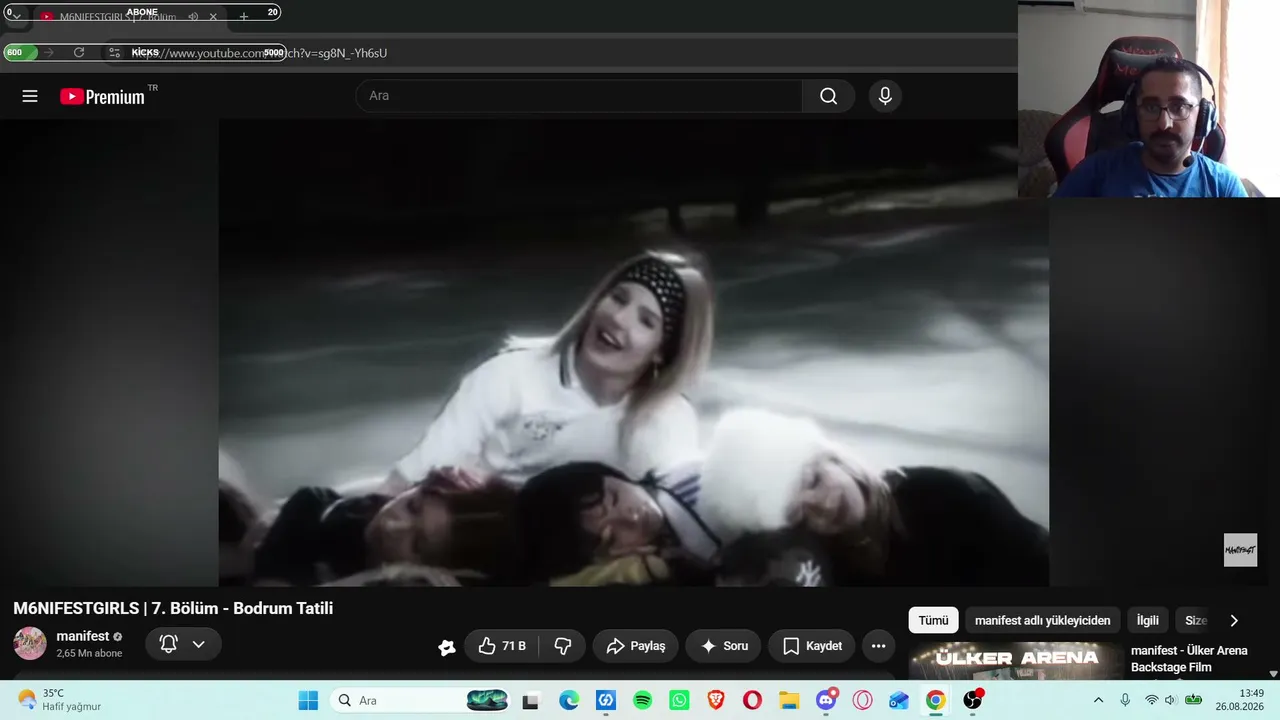Screen dimensions: 1280x720
Task: Reload the page with the browser refresh icon
Action: tap(79, 53)
